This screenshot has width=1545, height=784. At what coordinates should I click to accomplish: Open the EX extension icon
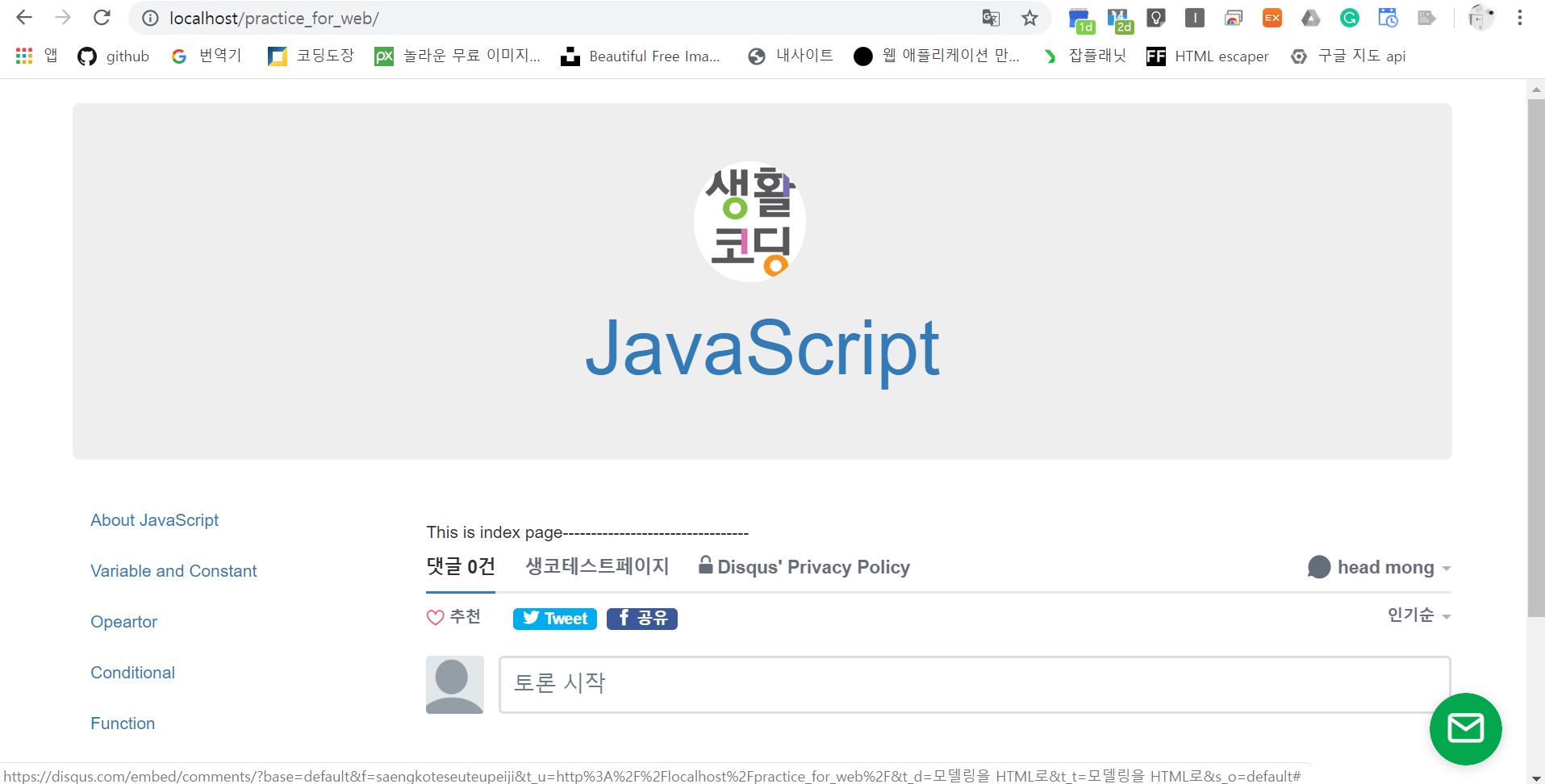coord(1271,17)
